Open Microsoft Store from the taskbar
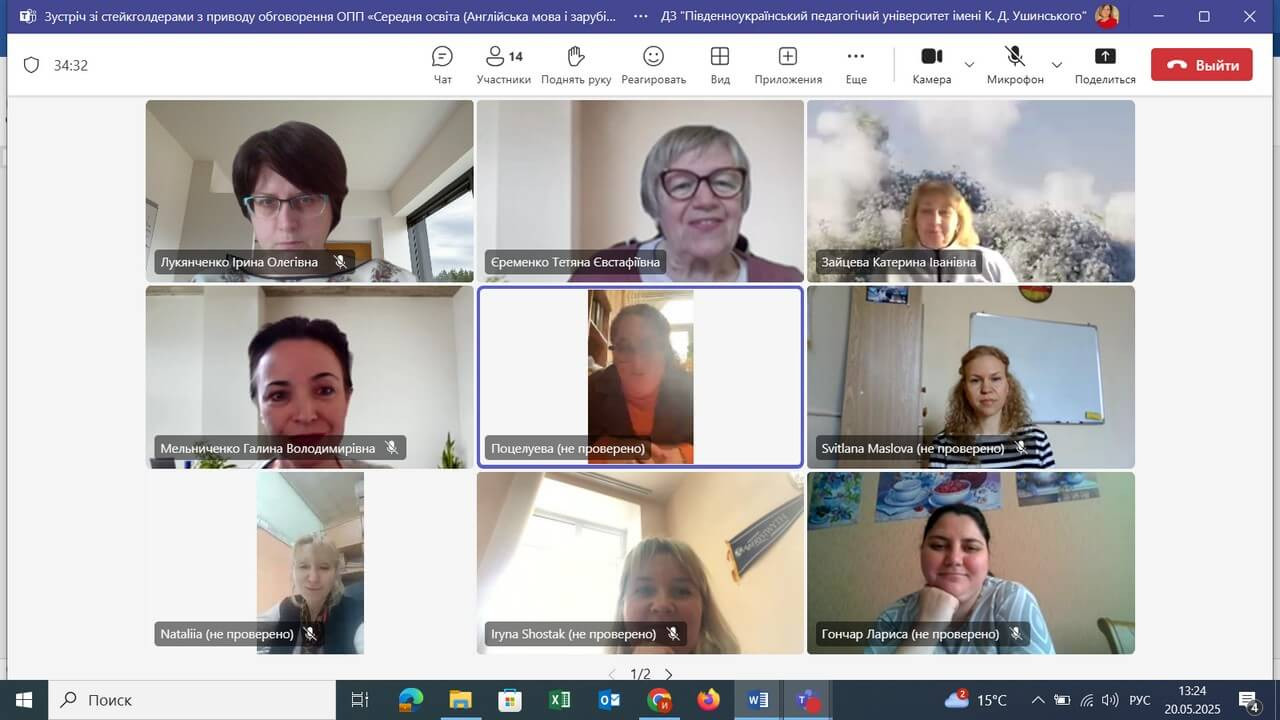The width and height of the screenshot is (1280, 720). 510,700
